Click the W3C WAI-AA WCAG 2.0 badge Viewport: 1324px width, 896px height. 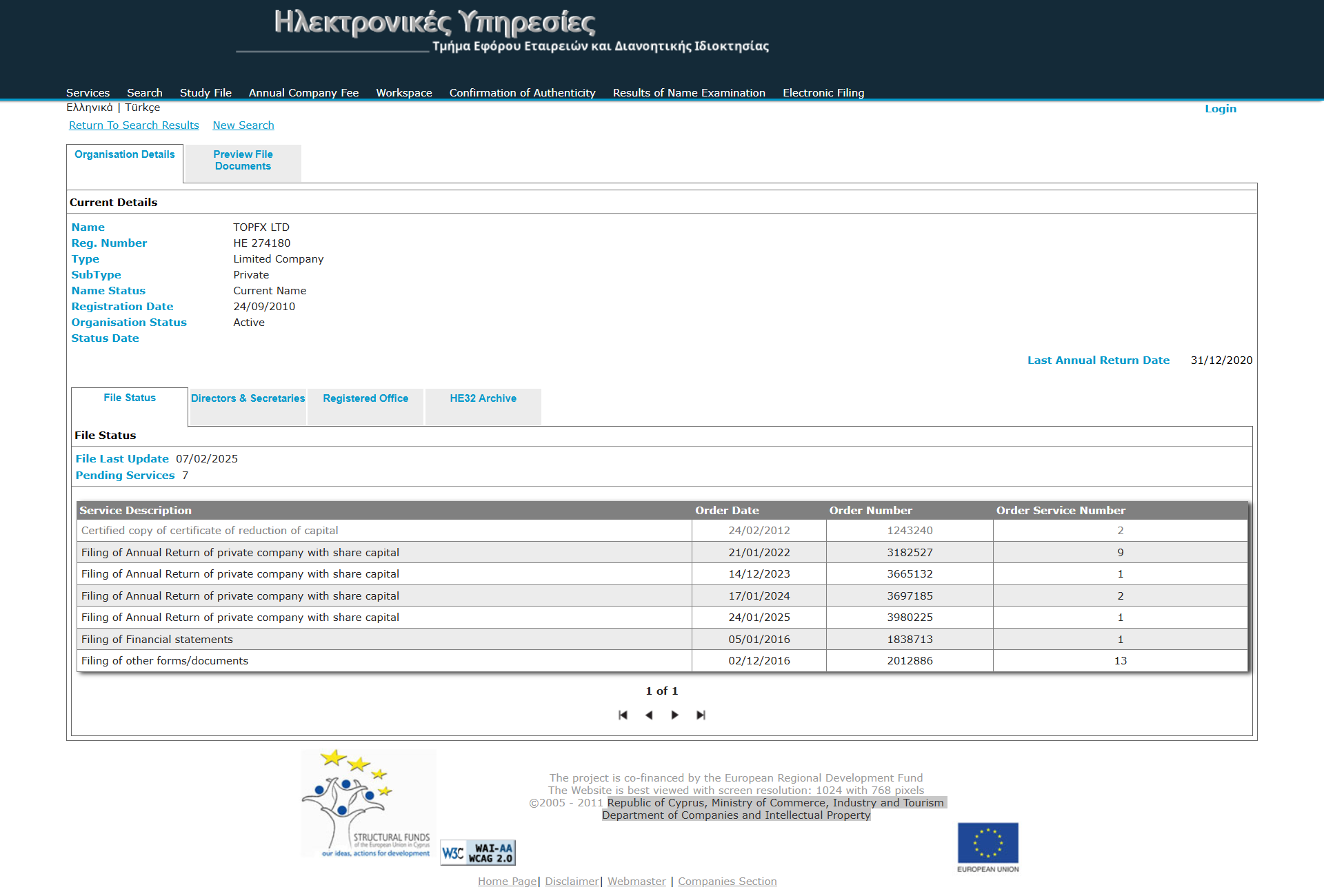[478, 853]
